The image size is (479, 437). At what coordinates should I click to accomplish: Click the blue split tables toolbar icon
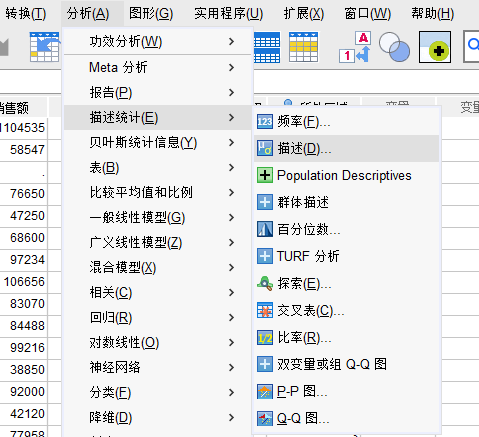(267, 47)
